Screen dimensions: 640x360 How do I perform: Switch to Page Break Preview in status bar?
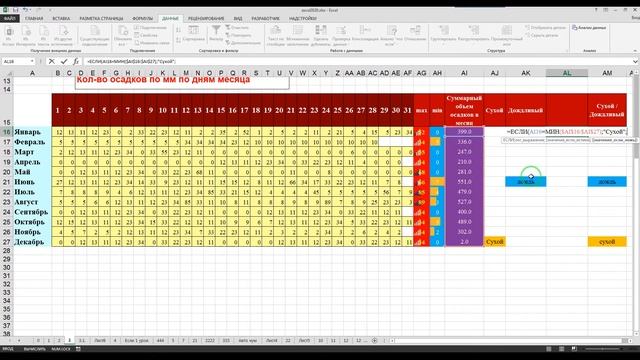coord(574,349)
